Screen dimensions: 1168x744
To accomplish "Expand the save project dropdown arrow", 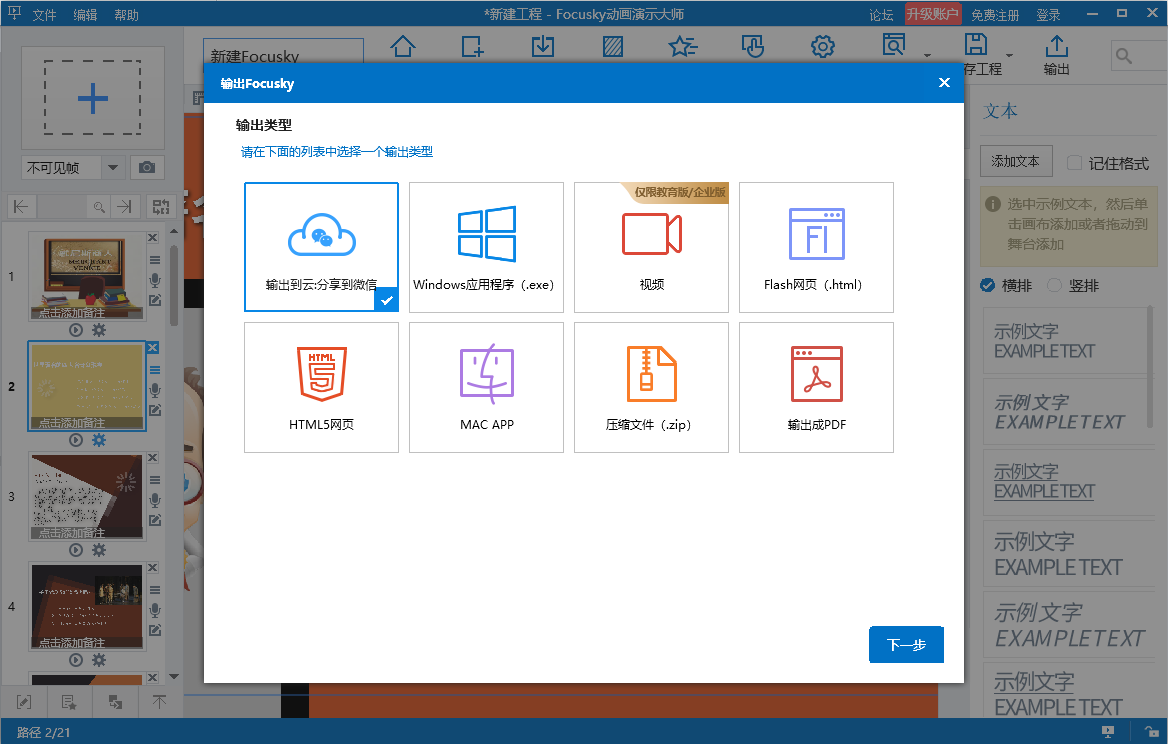I will 1009,55.
